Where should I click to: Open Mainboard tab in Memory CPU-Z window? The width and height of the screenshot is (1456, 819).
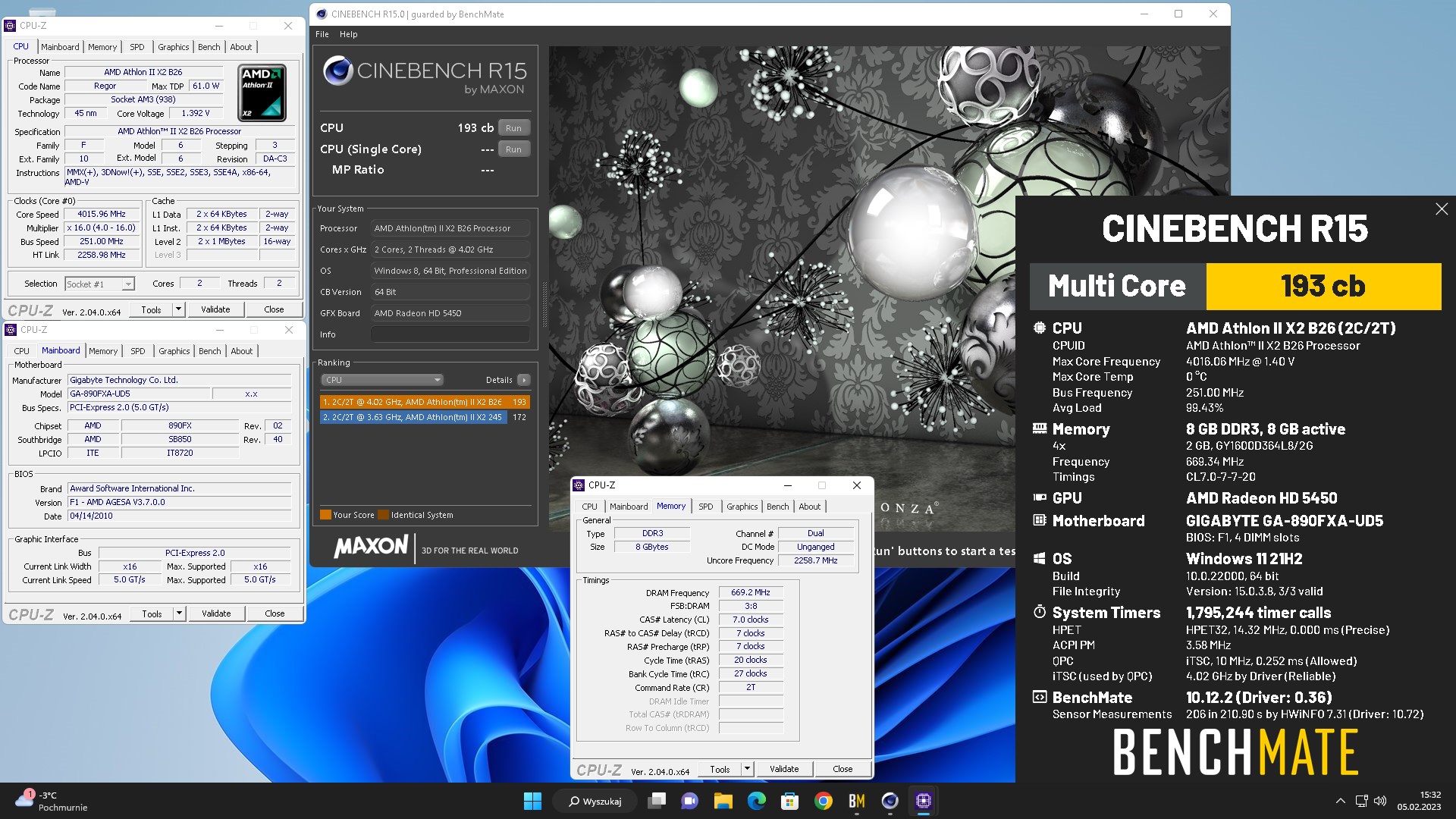click(x=629, y=507)
